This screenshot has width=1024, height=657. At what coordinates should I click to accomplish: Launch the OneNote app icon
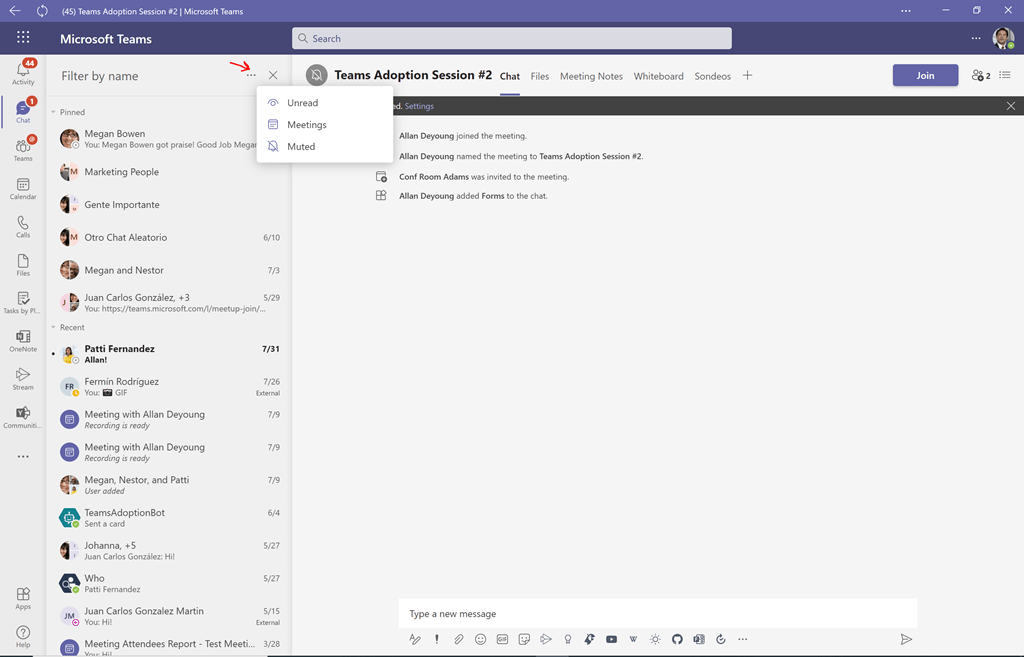click(x=23, y=341)
